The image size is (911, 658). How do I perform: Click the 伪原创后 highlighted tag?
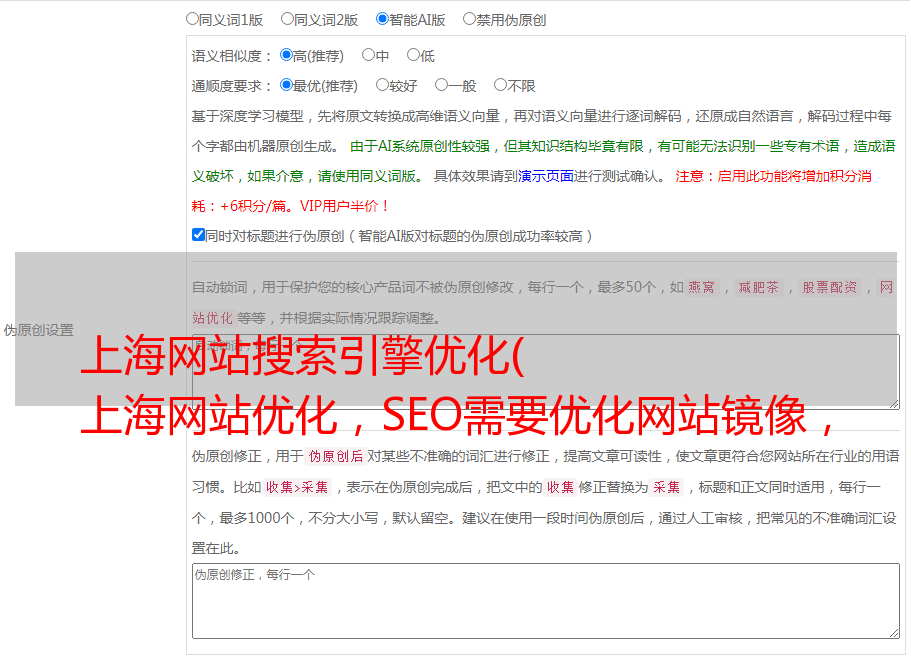pos(336,456)
